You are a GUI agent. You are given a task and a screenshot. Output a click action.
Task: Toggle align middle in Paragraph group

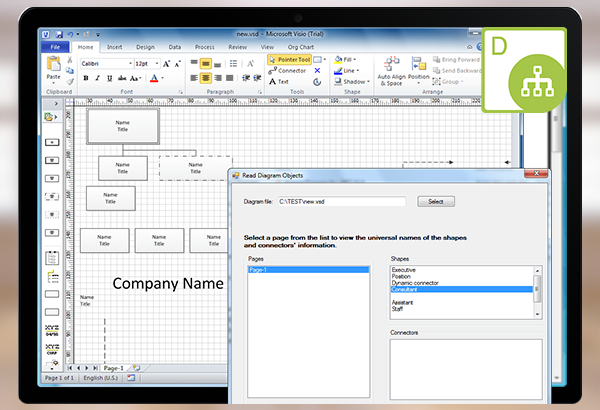point(205,63)
